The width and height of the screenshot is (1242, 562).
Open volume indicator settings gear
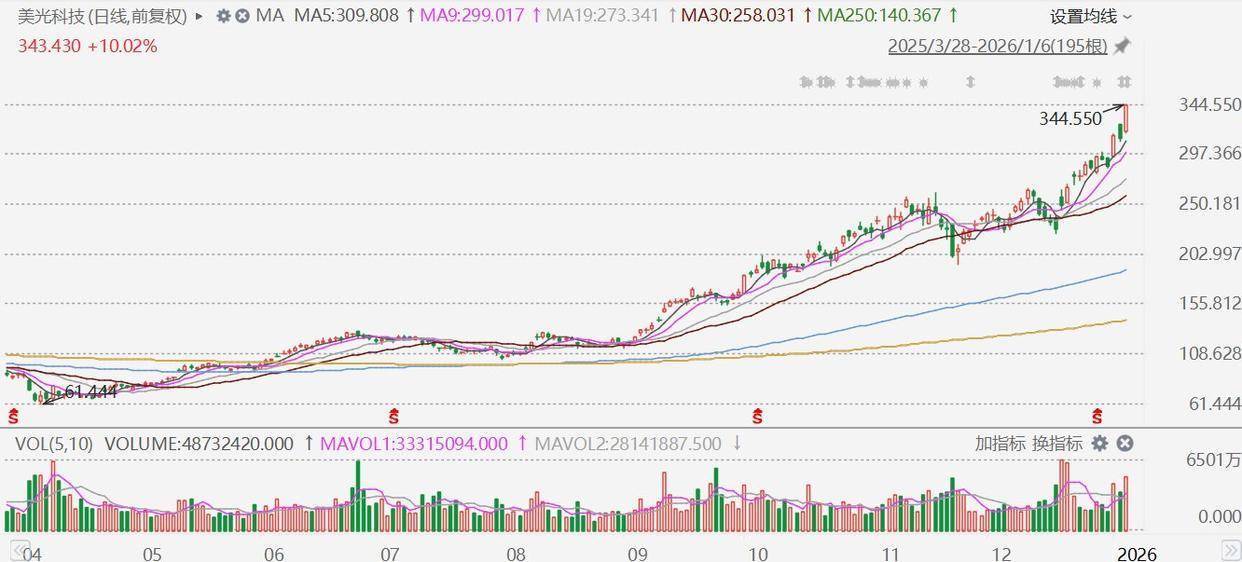(x=1099, y=444)
